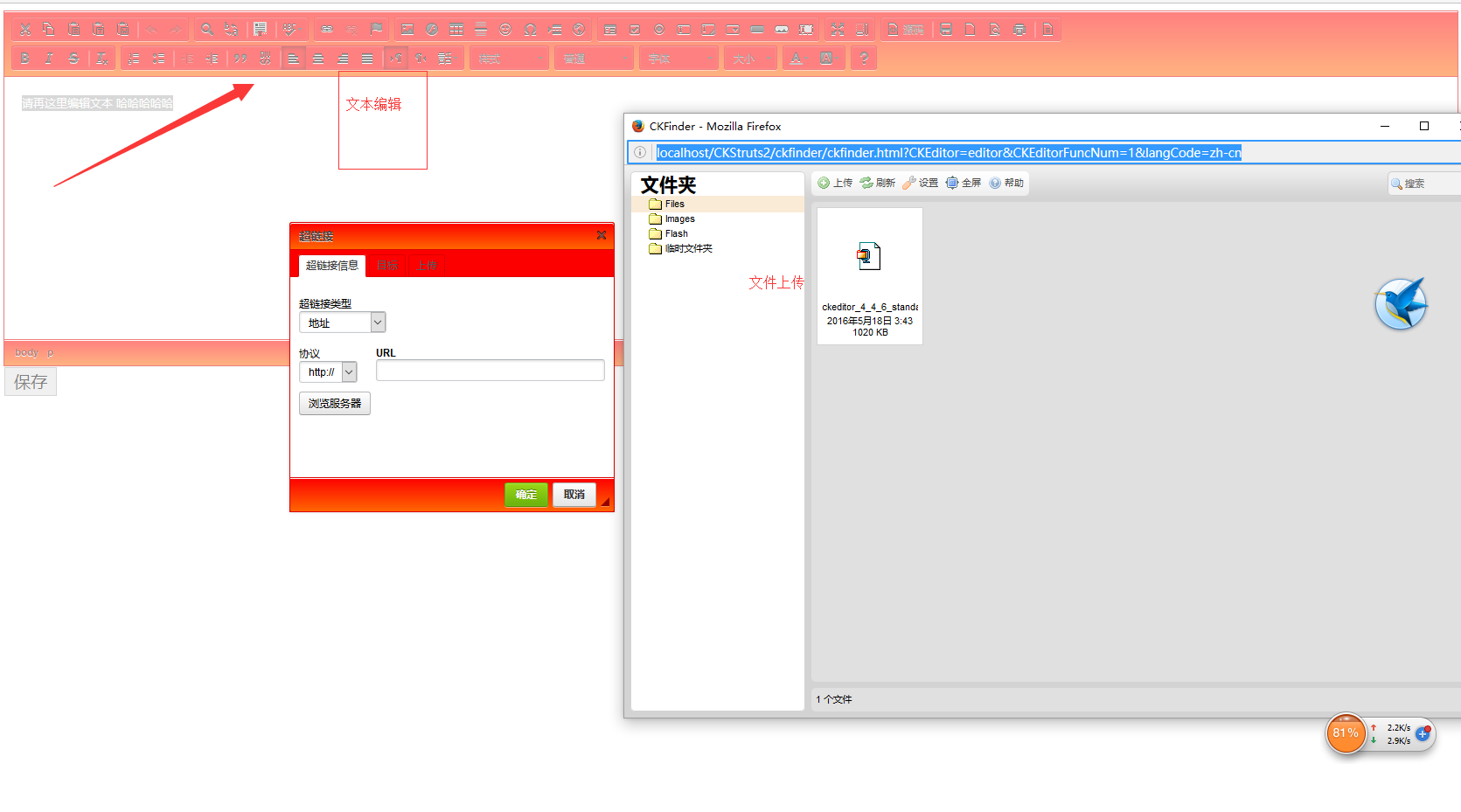The image size is (1461, 812).
Task: Click the body element path label
Action: click(27, 353)
